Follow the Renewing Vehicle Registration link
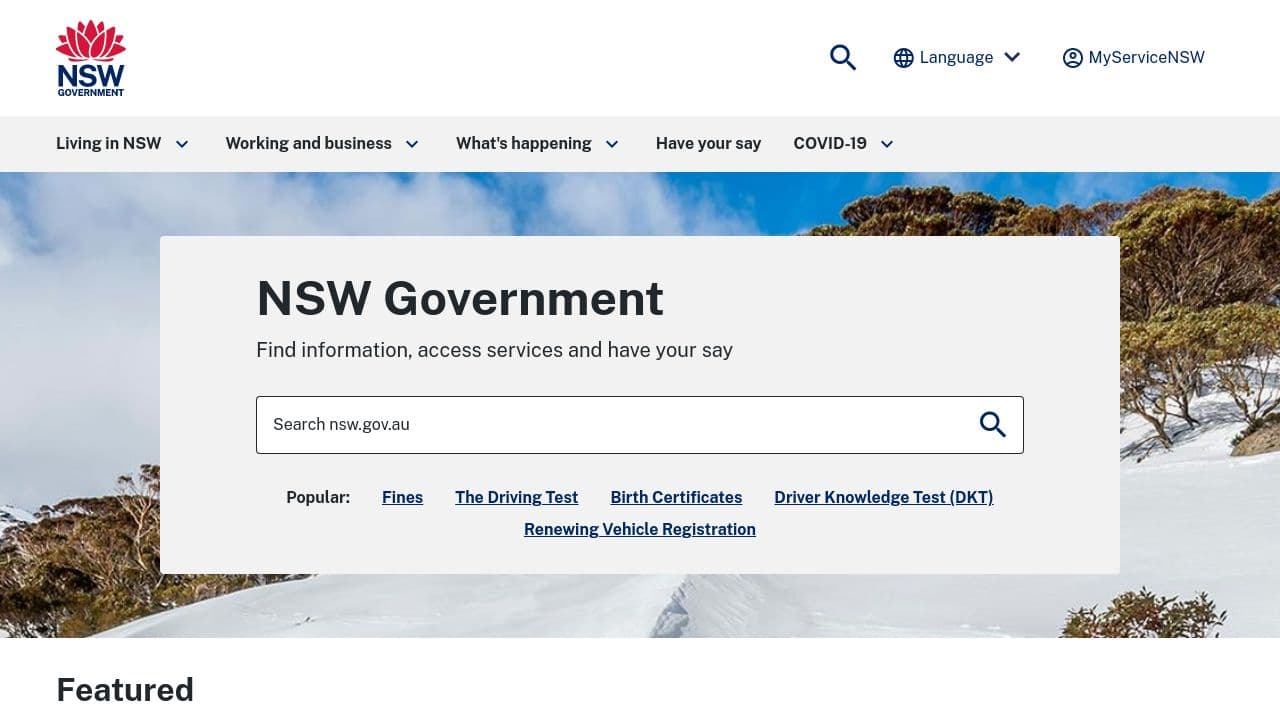This screenshot has height=720, width=1280. tap(640, 529)
